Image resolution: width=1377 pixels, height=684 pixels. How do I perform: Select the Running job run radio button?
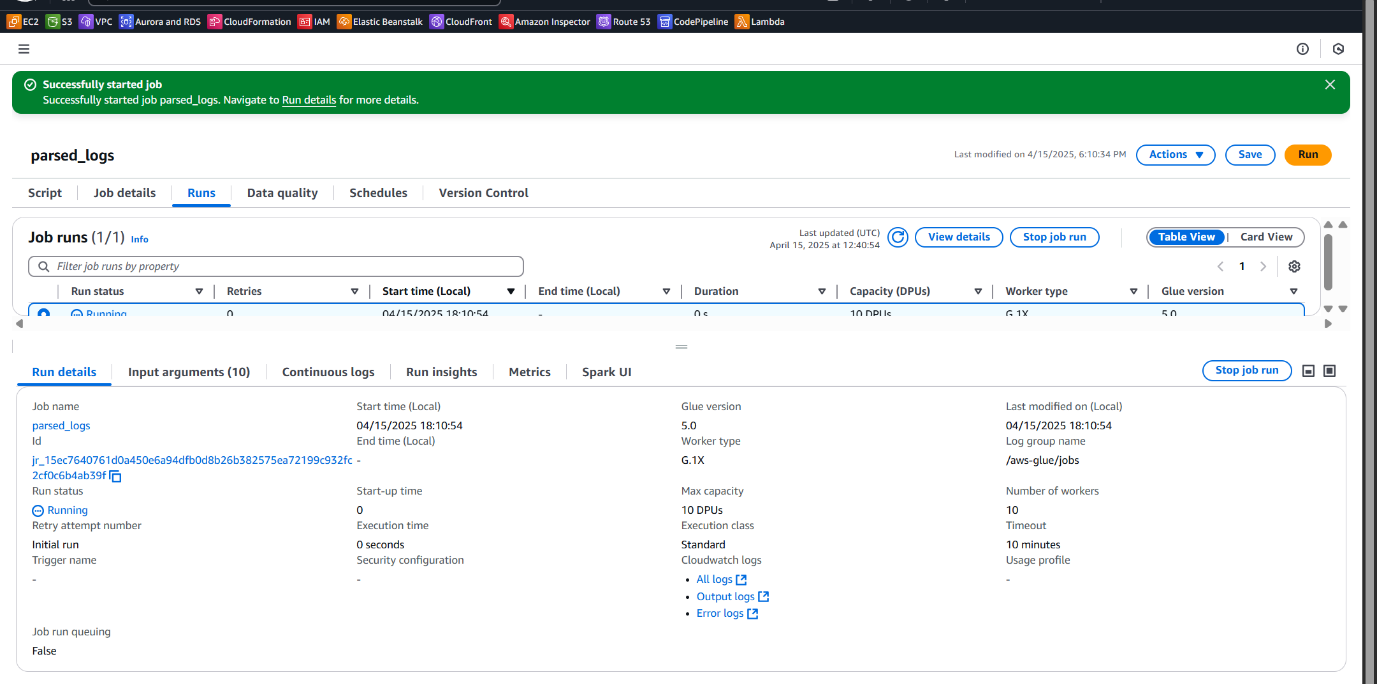point(44,313)
